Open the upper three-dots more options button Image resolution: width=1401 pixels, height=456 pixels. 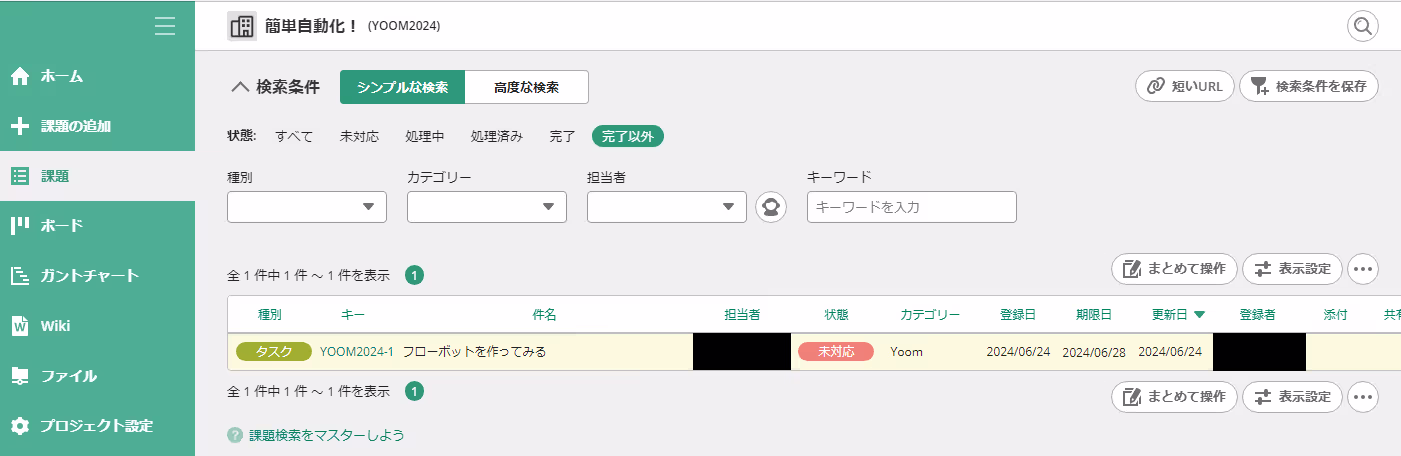[x=1363, y=268]
